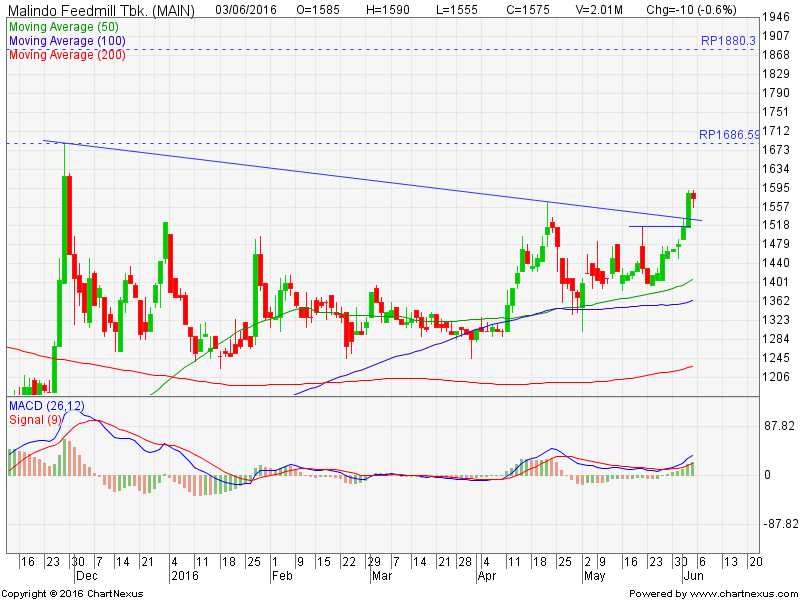Screen dimensions: 800x600
Task: Open the 'www.chartnexus.com' footer link
Action: 744,594
